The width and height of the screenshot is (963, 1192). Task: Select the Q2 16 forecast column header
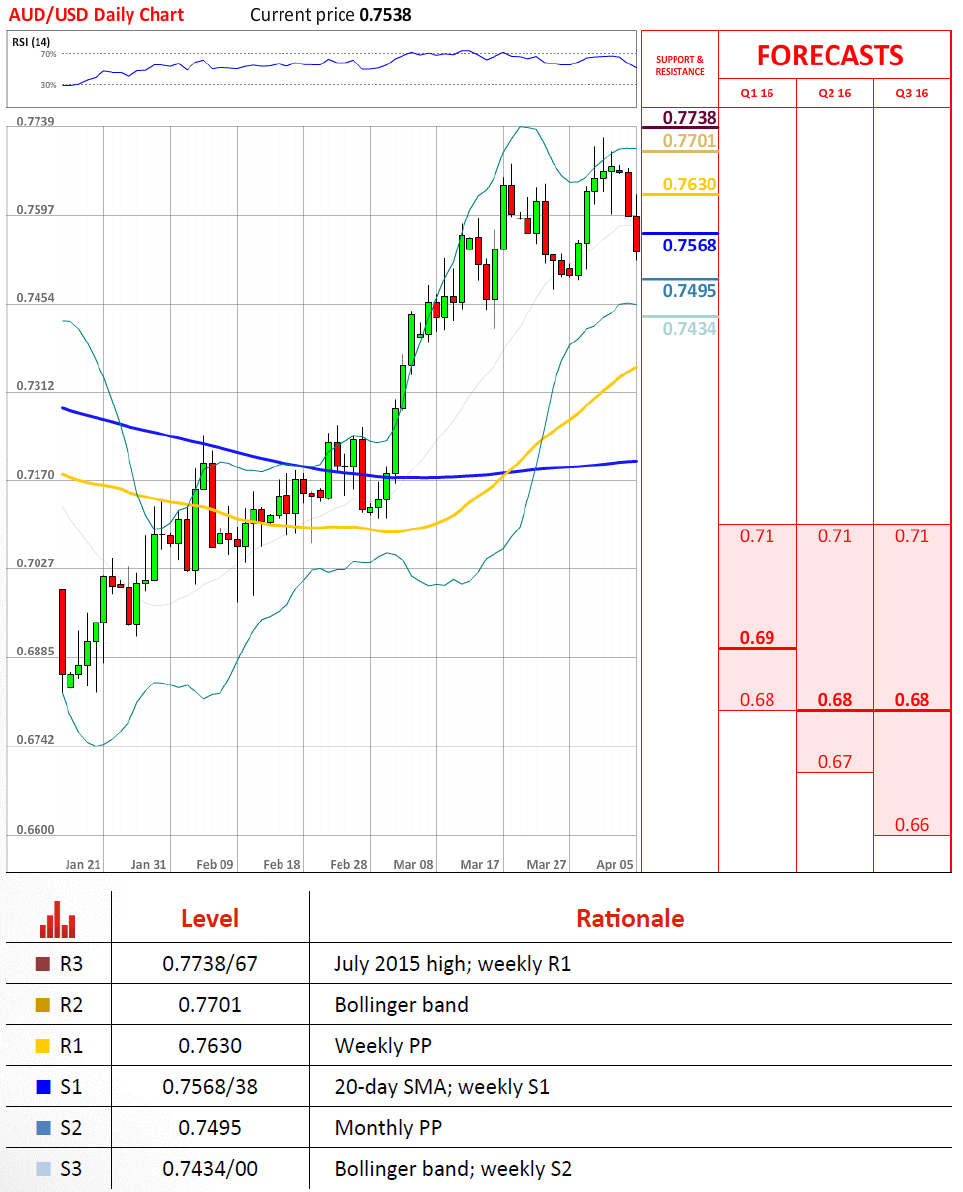point(835,93)
